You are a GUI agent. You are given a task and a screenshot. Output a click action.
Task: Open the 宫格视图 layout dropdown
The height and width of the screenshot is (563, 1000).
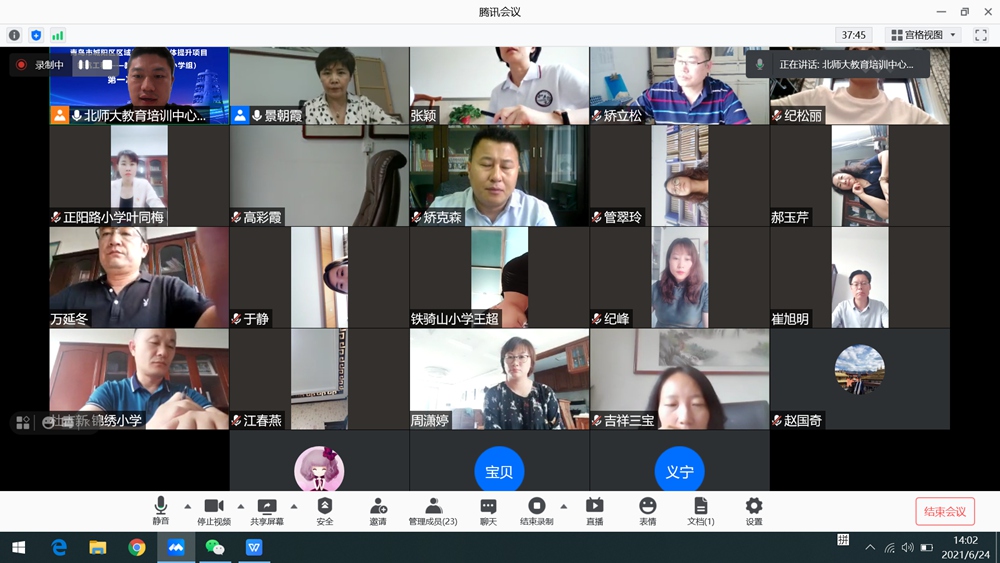(923, 35)
